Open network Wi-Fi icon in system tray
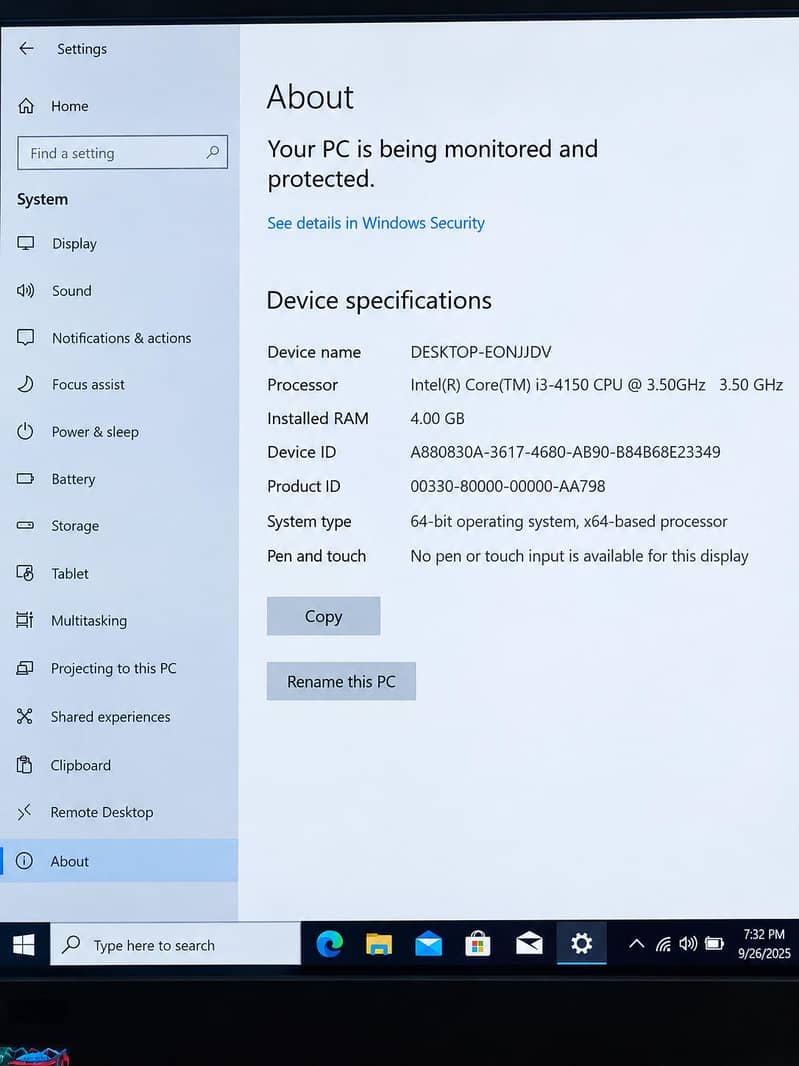 point(663,944)
